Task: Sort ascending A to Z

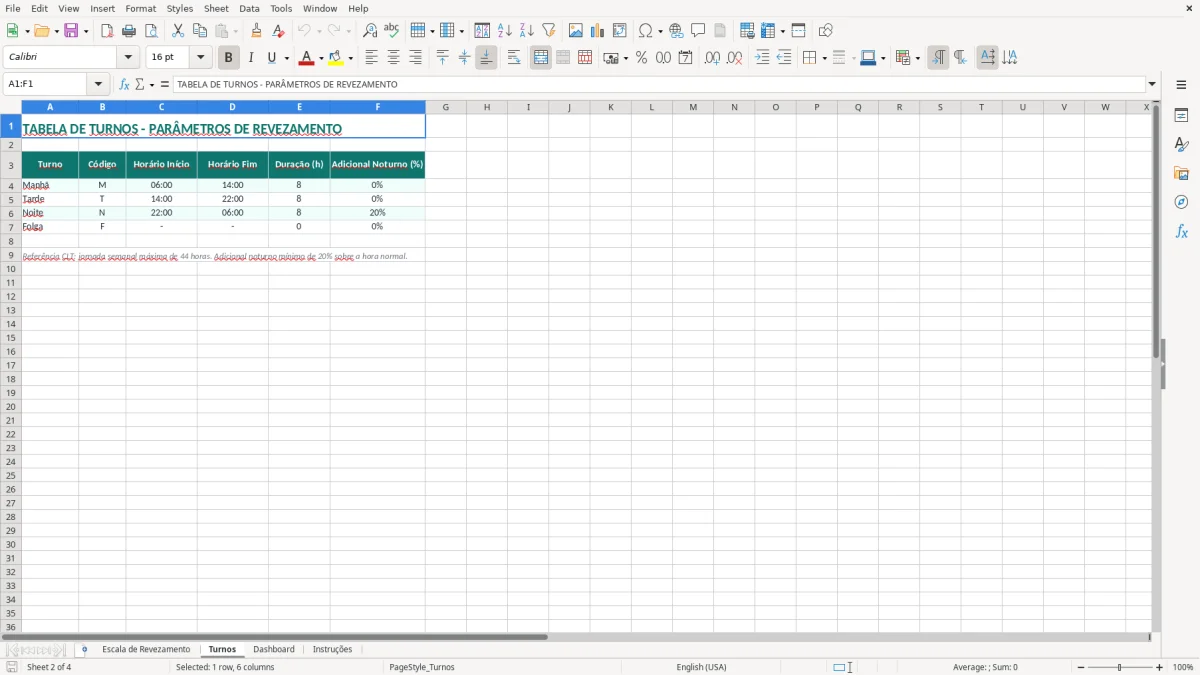Action: coord(505,31)
